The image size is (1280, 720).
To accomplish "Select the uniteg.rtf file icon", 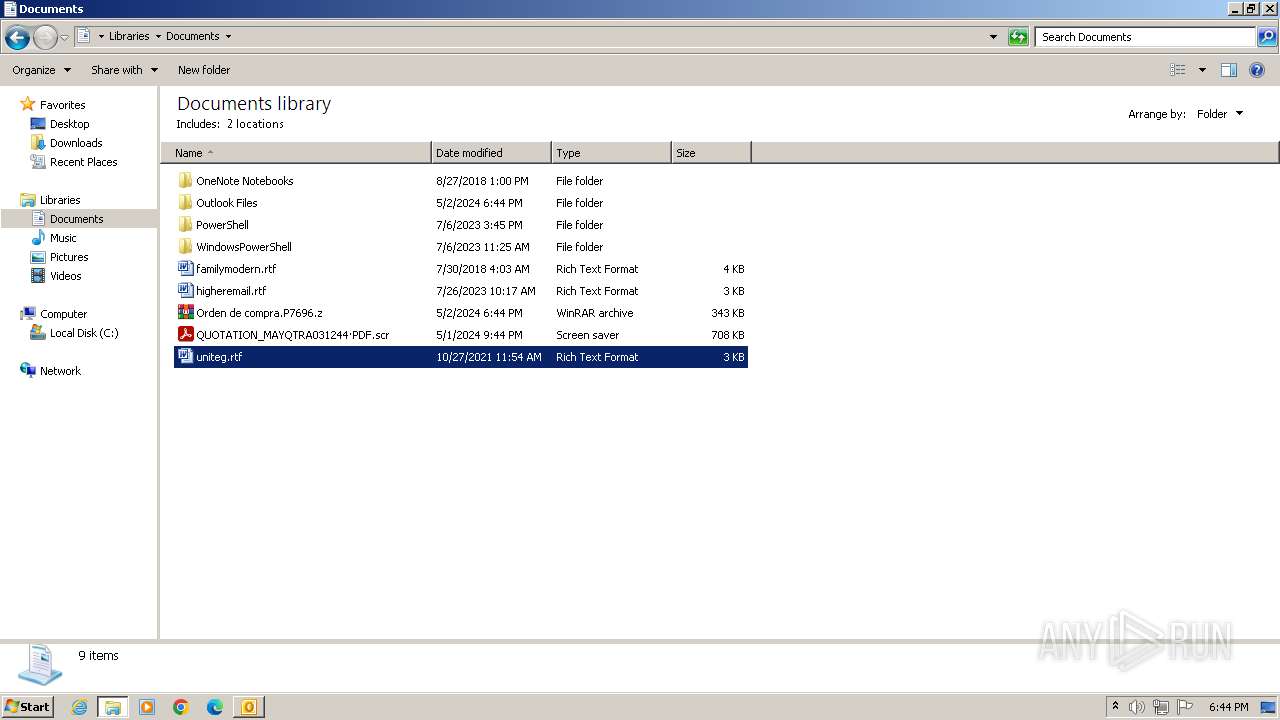I will [185, 357].
